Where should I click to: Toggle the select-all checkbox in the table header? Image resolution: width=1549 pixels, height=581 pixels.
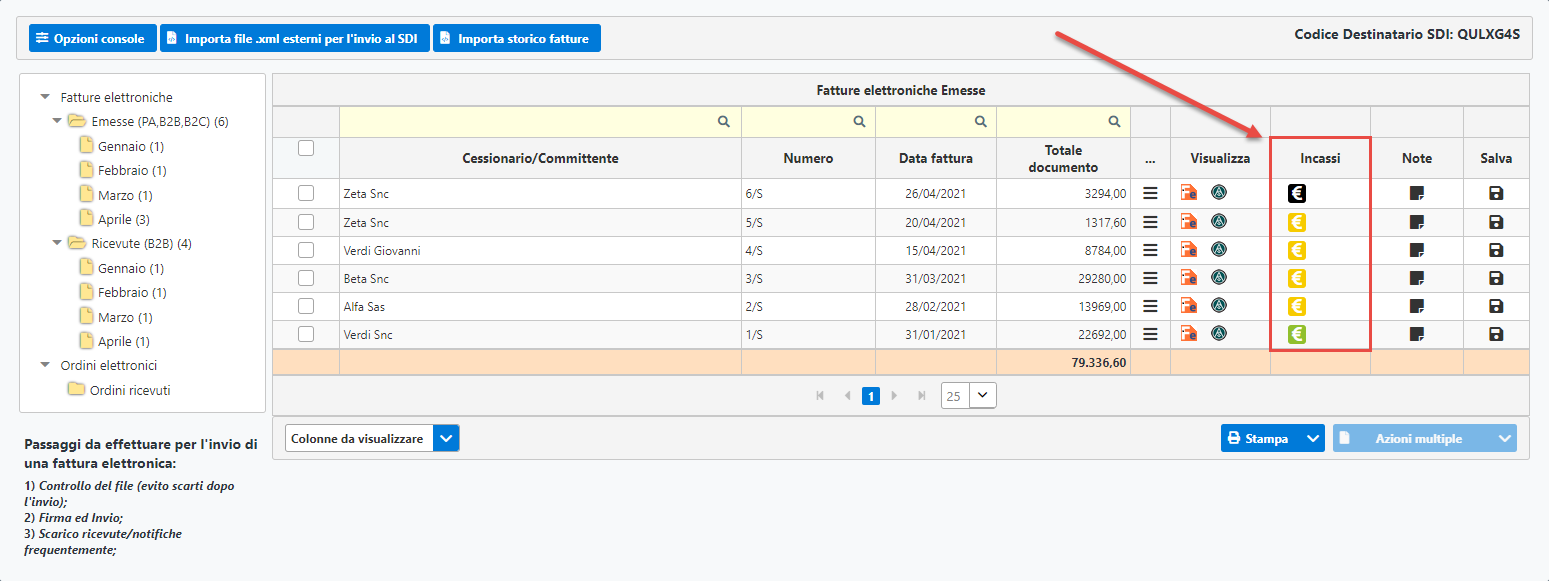(306, 148)
